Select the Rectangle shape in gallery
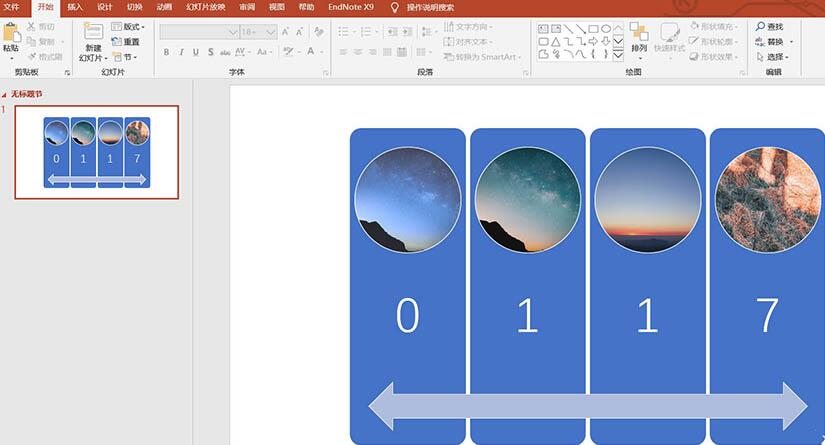The image size is (825, 445). (x=593, y=29)
